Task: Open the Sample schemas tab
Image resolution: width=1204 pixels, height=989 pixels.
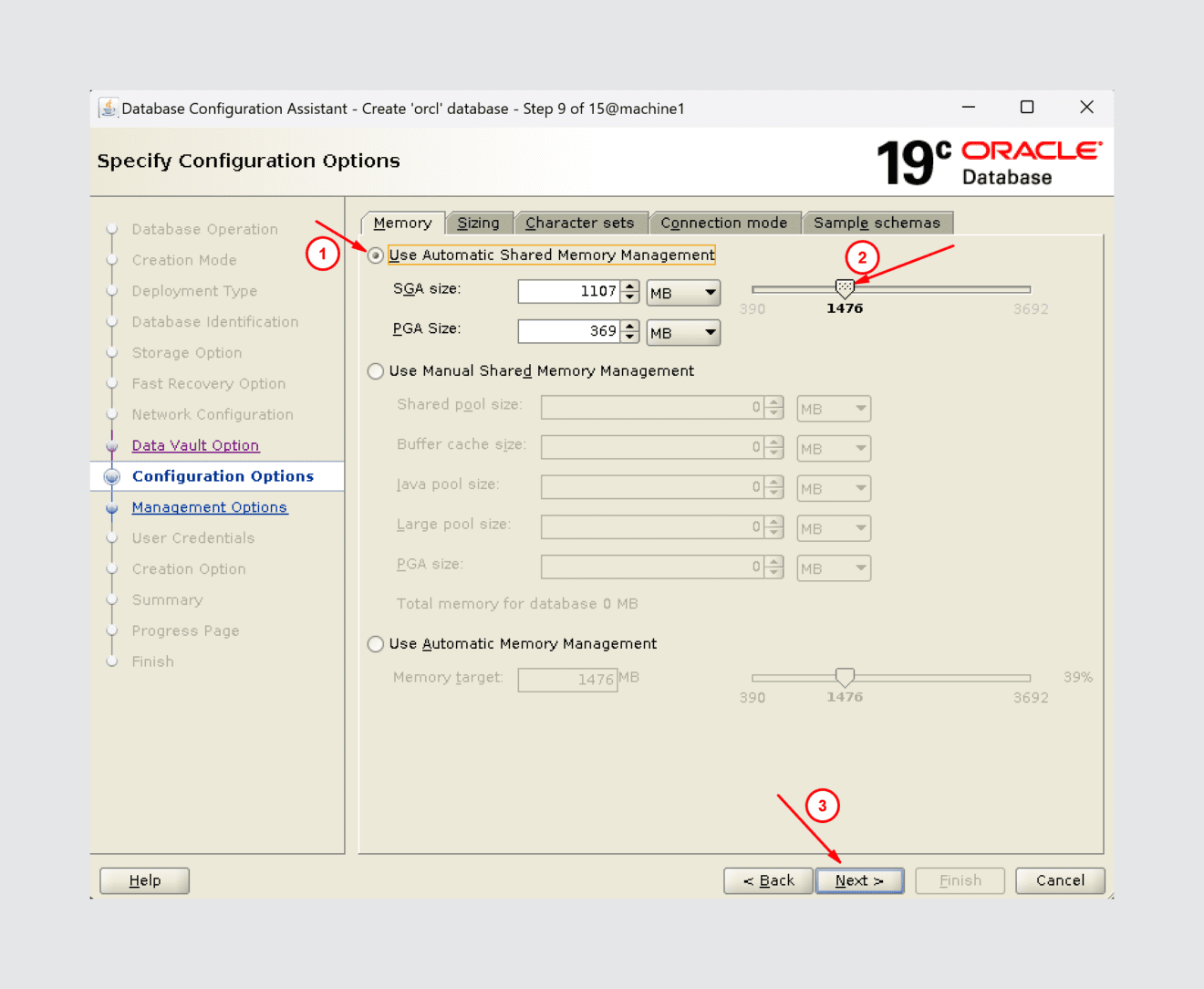Action: (877, 222)
